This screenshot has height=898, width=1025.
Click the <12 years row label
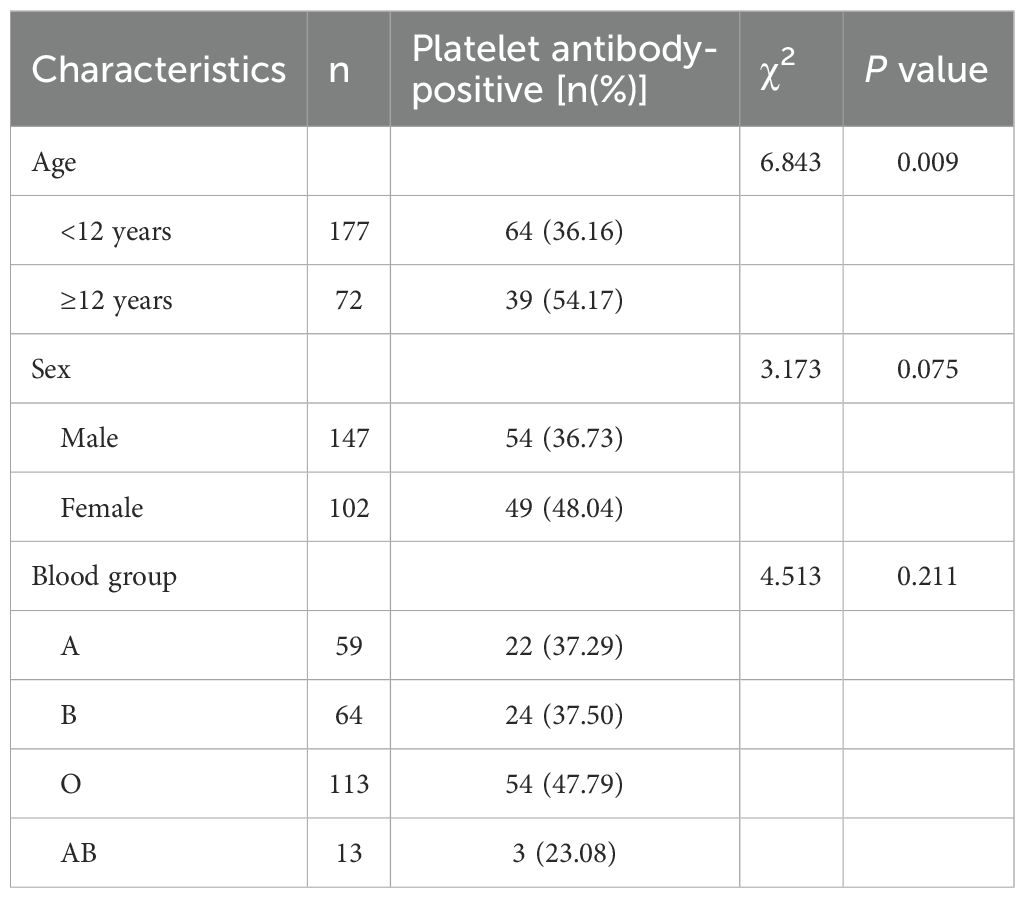pos(115,231)
